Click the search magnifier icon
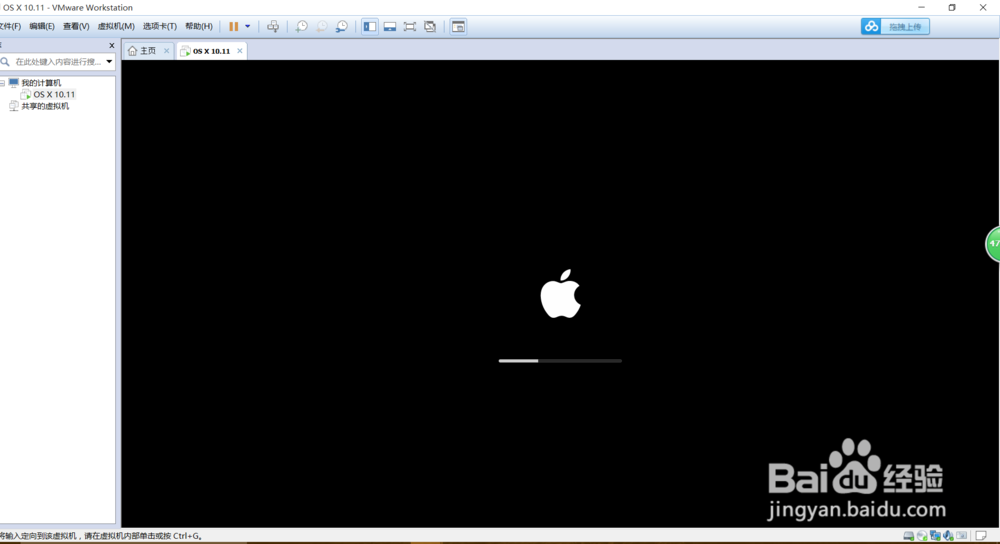 (x=5, y=62)
